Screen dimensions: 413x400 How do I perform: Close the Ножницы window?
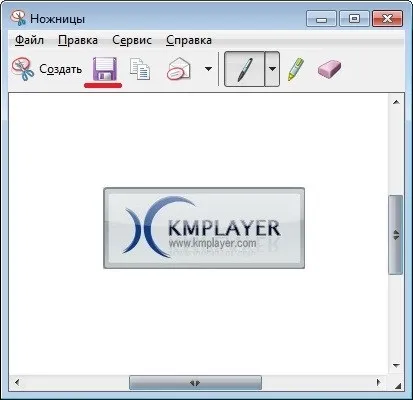[387, 19]
